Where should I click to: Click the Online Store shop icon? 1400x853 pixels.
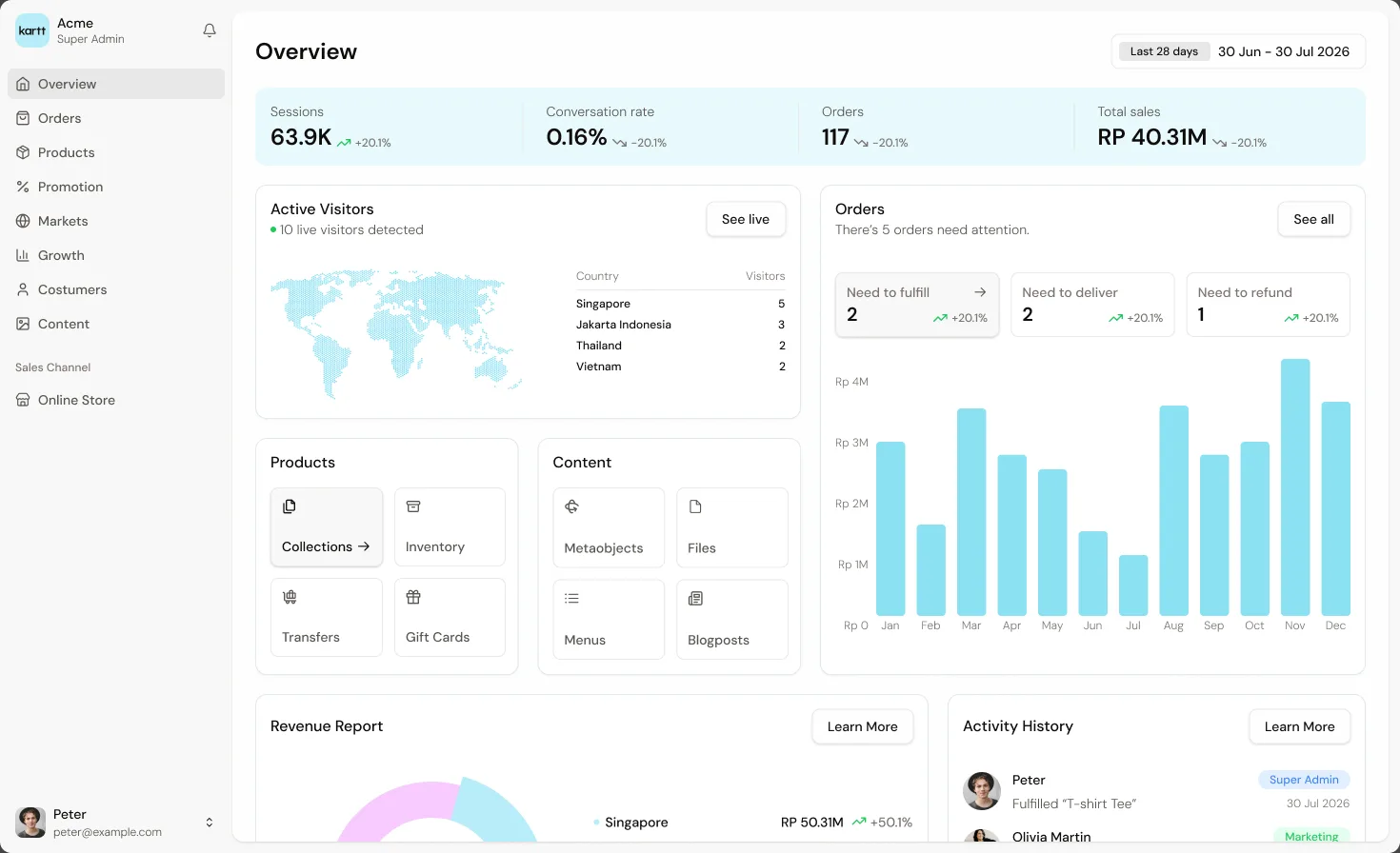[x=23, y=400]
